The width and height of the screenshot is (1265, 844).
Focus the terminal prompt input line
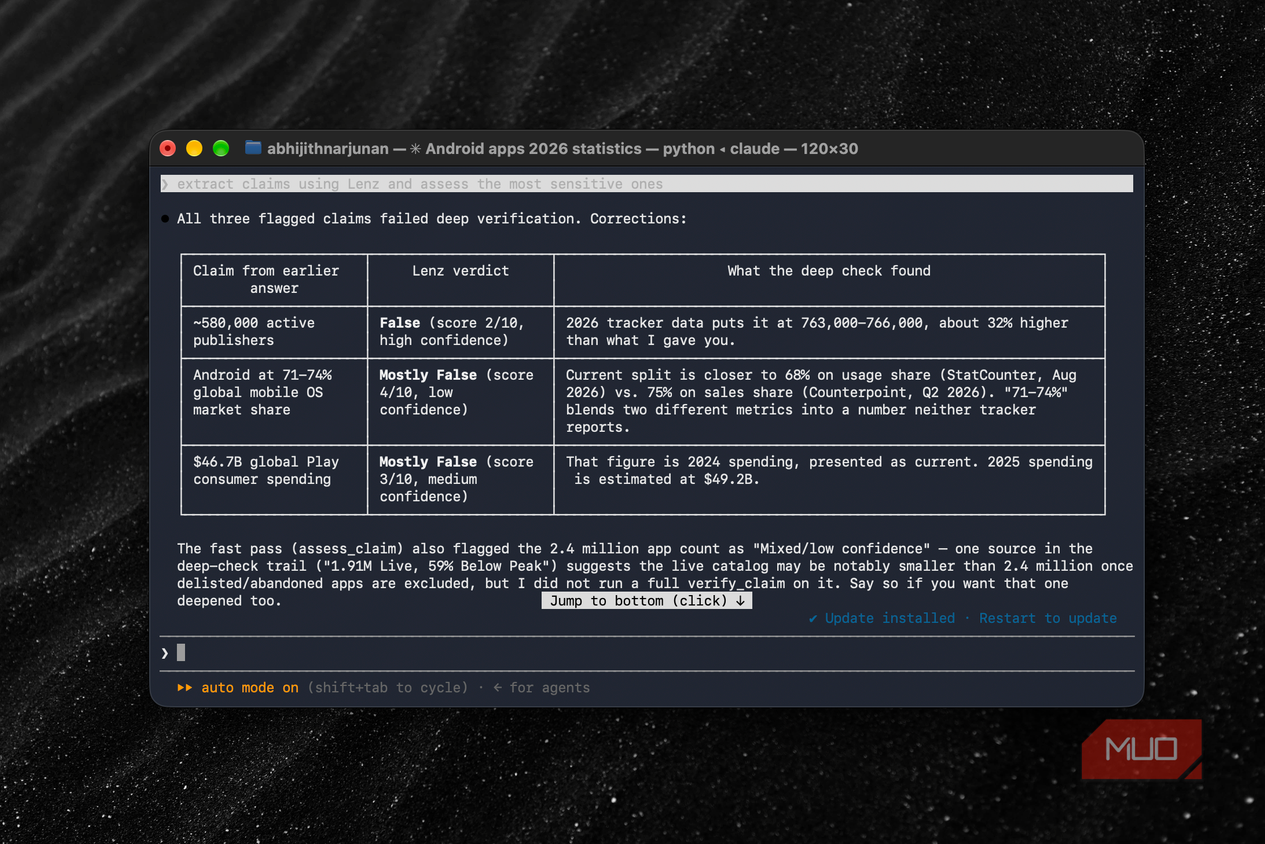tap(647, 653)
